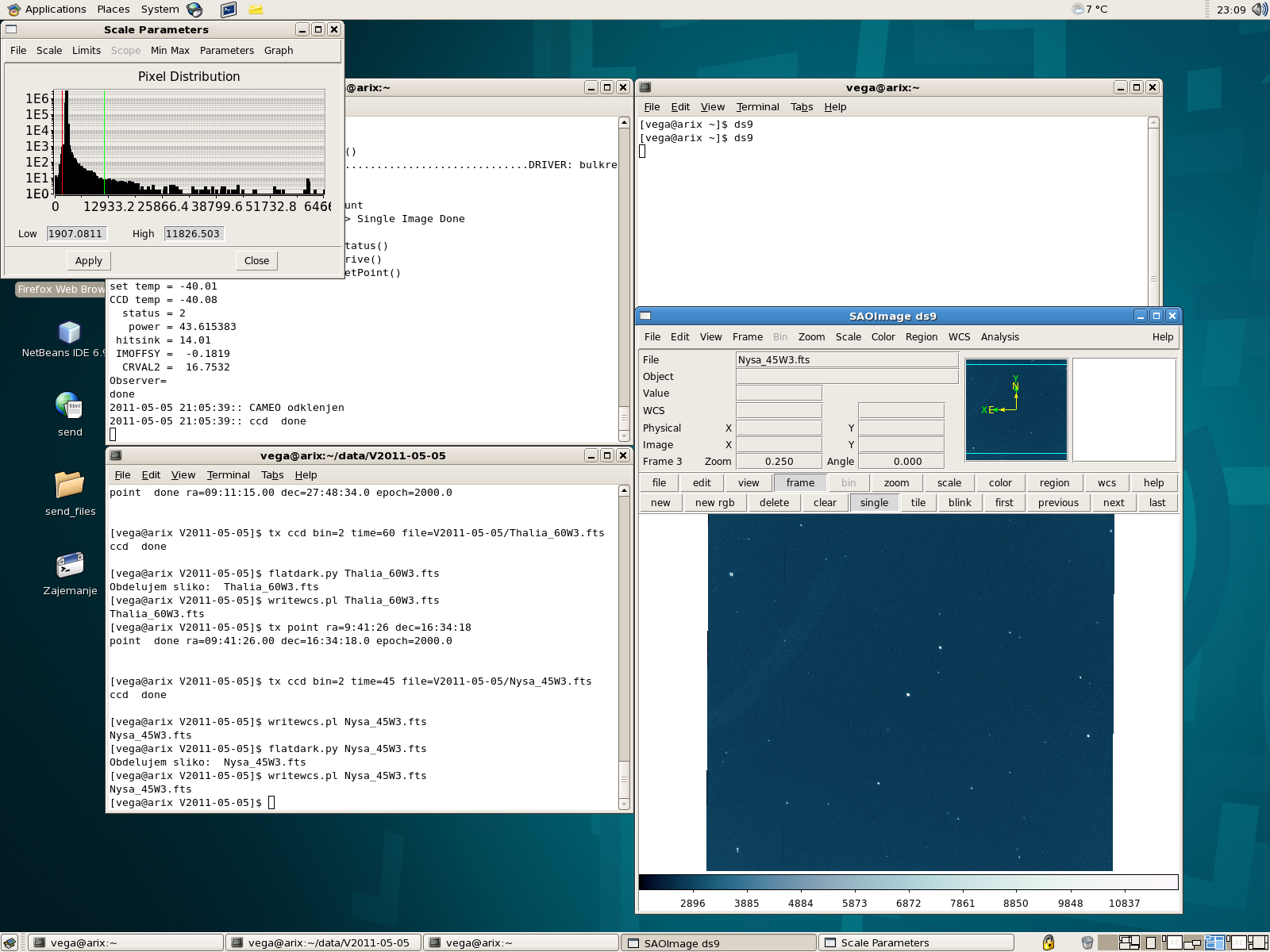
Task: Open the yellow sticky notes panel icon
Action: click(256, 10)
